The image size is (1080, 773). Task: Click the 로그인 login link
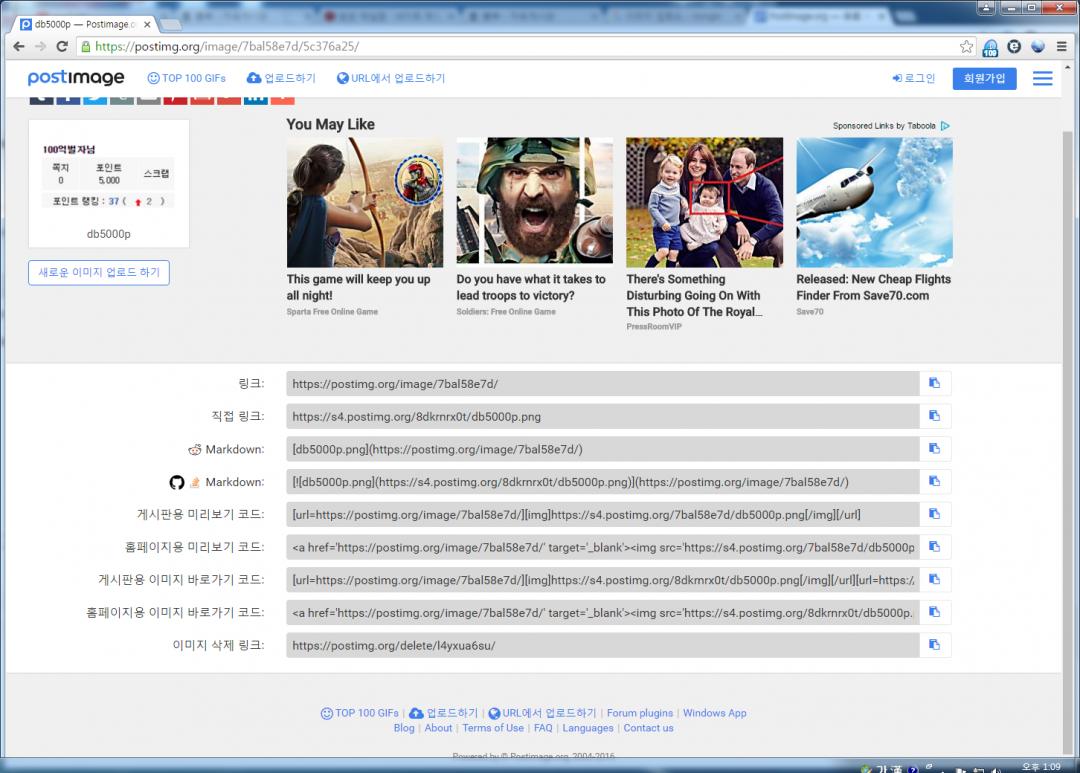click(x=914, y=78)
